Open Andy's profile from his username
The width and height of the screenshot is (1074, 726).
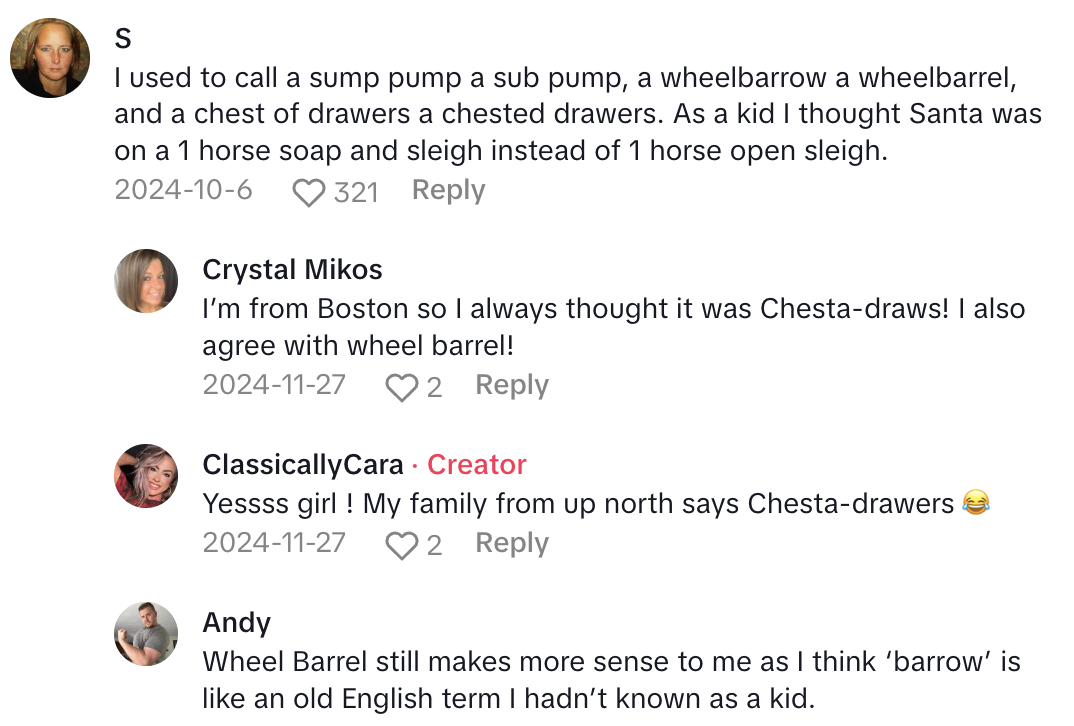click(x=236, y=623)
